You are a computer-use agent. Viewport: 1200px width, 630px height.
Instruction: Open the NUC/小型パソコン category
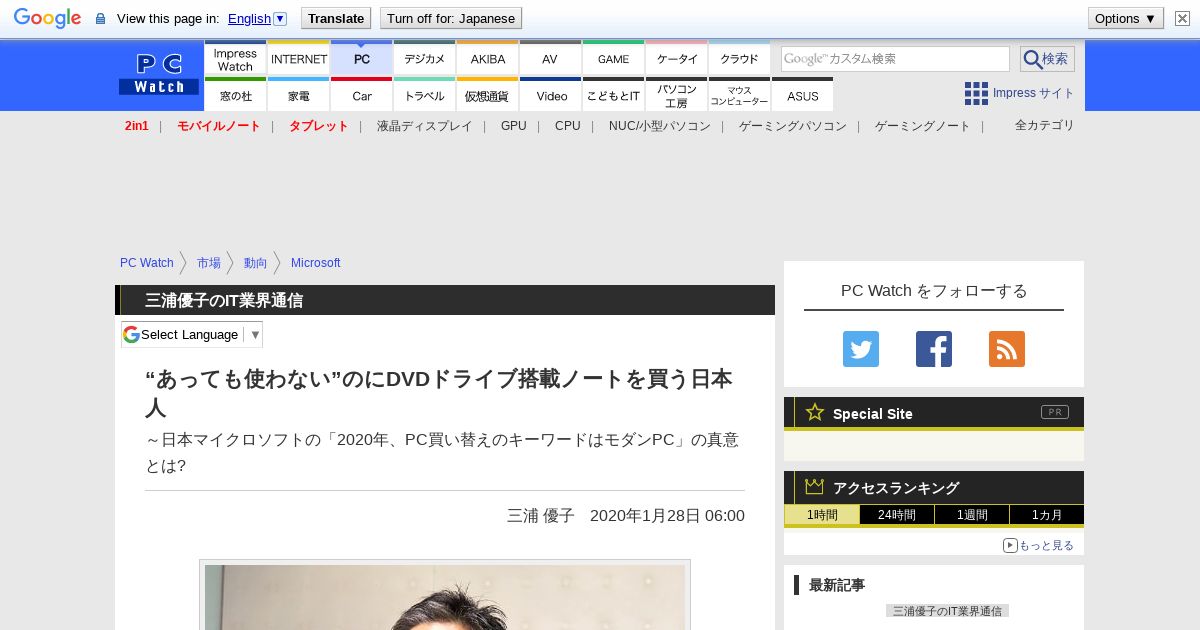tap(660, 126)
